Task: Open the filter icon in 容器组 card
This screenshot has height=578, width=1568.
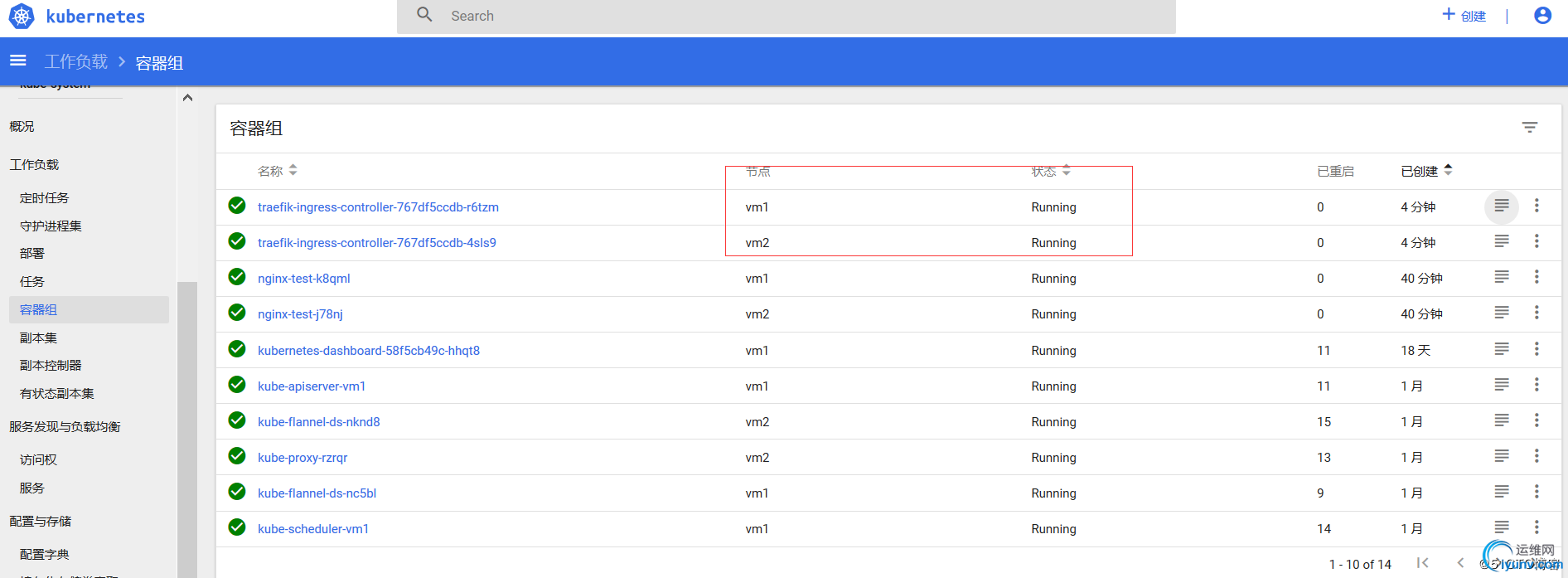Action: (1530, 127)
